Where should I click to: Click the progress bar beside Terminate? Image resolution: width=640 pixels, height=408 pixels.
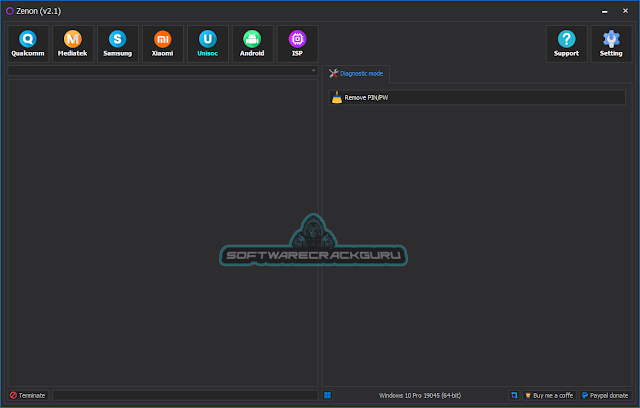pyautogui.click(x=185, y=395)
